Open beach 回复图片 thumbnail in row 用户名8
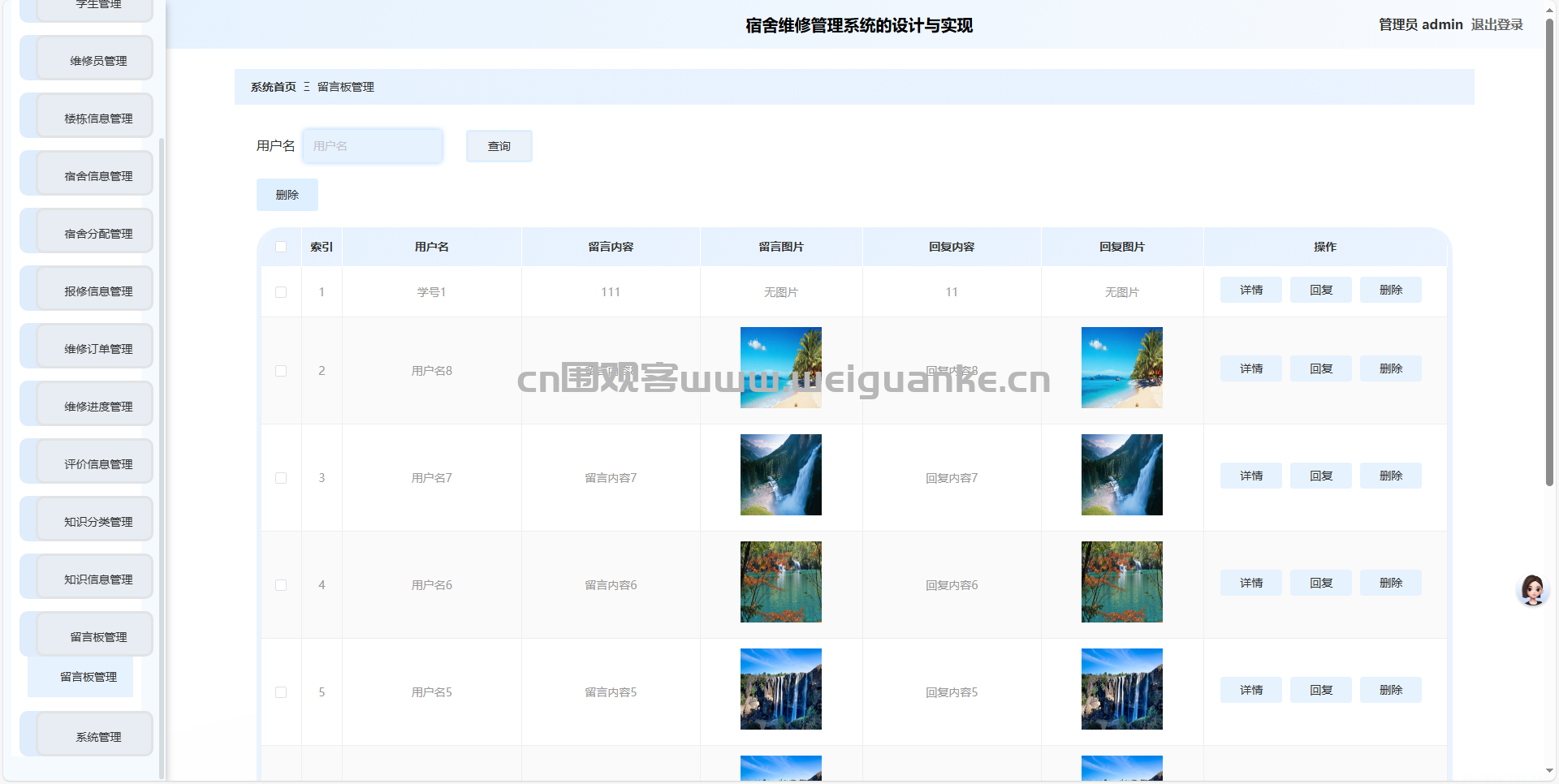Image resolution: width=1559 pixels, height=784 pixels. pyautogui.click(x=1122, y=368)
